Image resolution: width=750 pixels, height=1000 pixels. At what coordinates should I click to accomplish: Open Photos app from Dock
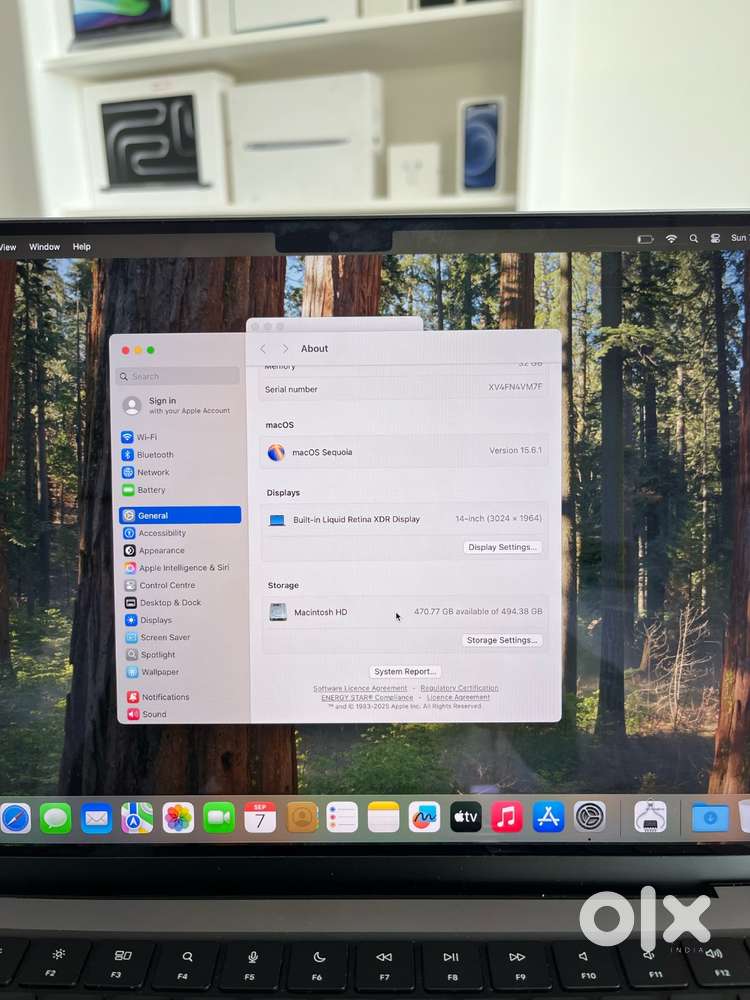coord(179,818)
